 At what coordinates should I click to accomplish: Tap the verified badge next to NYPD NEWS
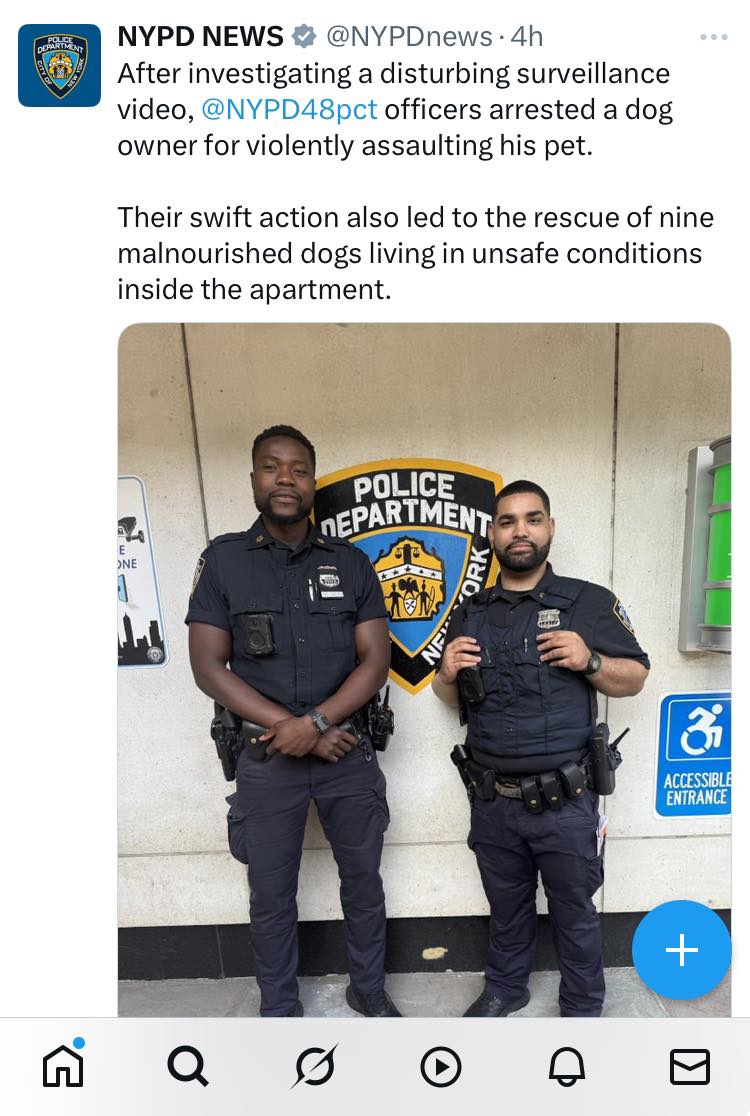[305, 36]
